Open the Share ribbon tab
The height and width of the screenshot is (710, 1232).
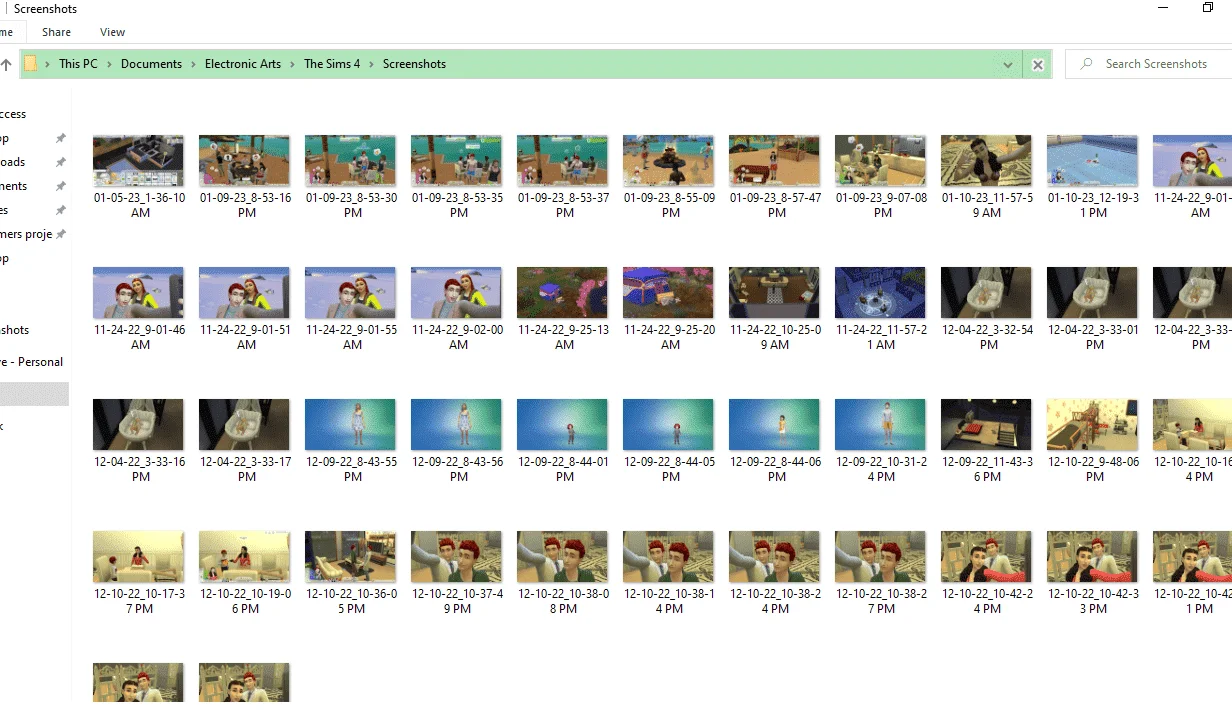[x=56, y=32]
